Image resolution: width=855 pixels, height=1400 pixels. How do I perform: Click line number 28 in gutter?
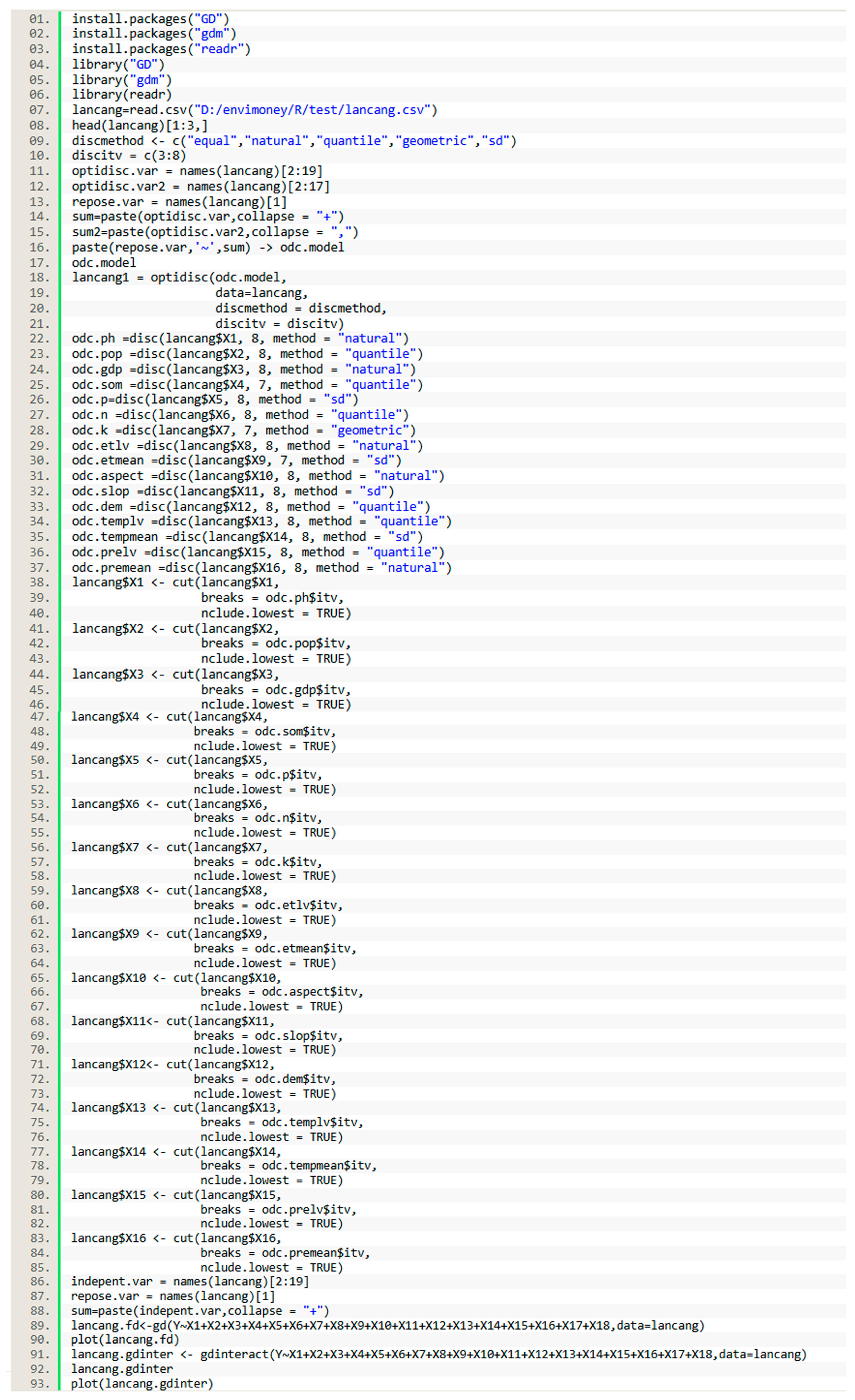[39, 431]
